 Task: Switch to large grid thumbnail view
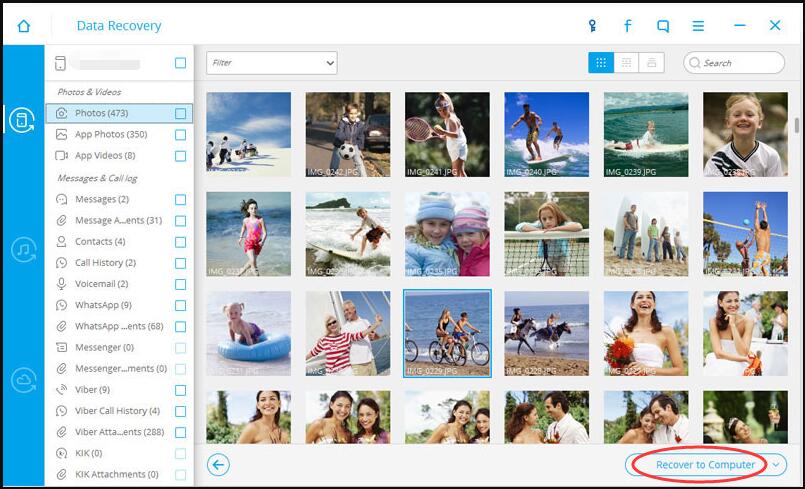coord(601,63)
